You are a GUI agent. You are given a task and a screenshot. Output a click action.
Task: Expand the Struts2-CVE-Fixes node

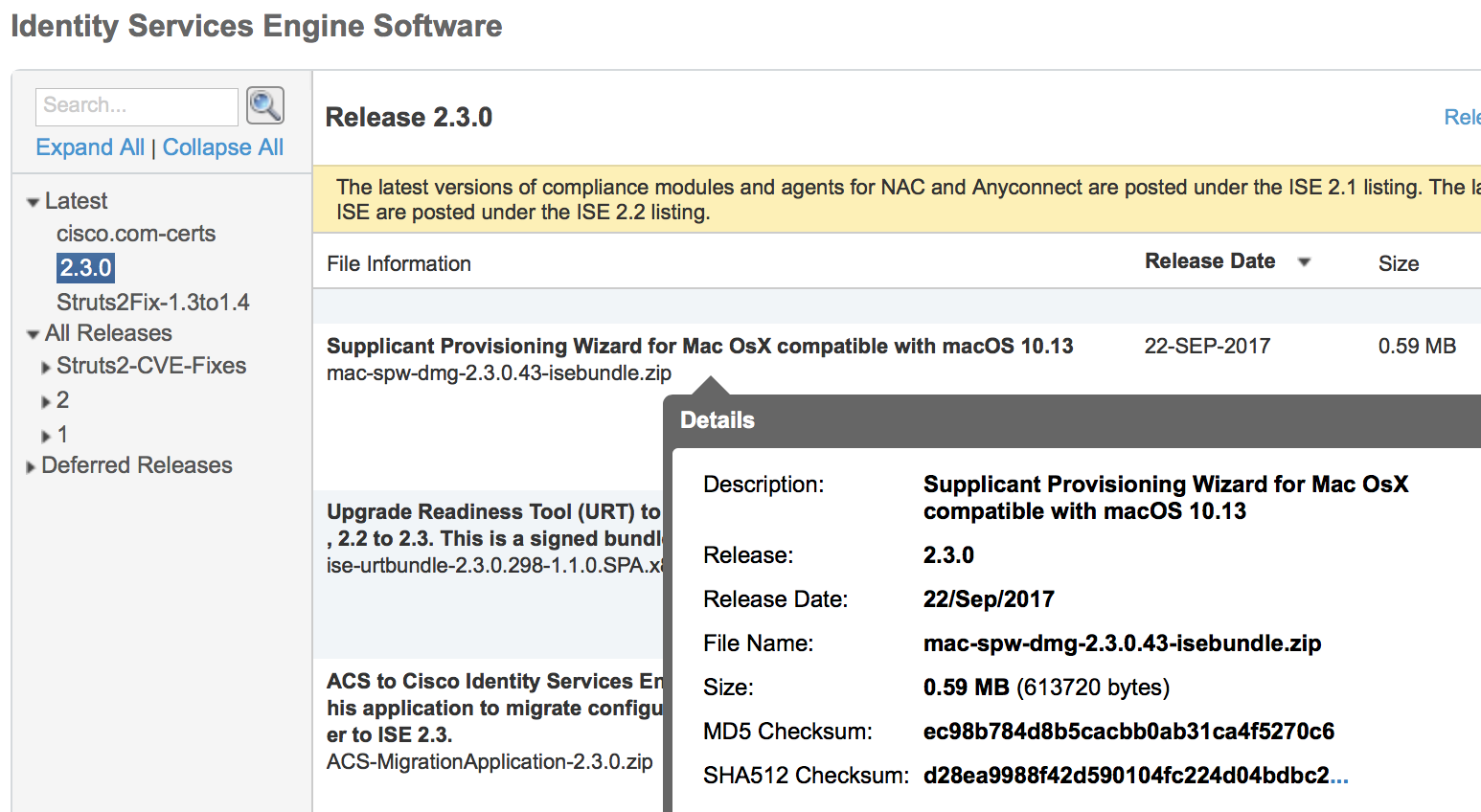(x=45, y=368)
